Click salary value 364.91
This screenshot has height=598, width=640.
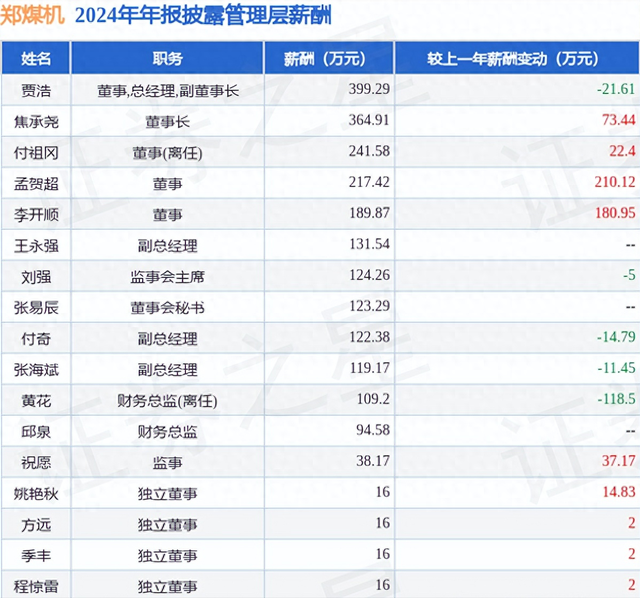369,120
